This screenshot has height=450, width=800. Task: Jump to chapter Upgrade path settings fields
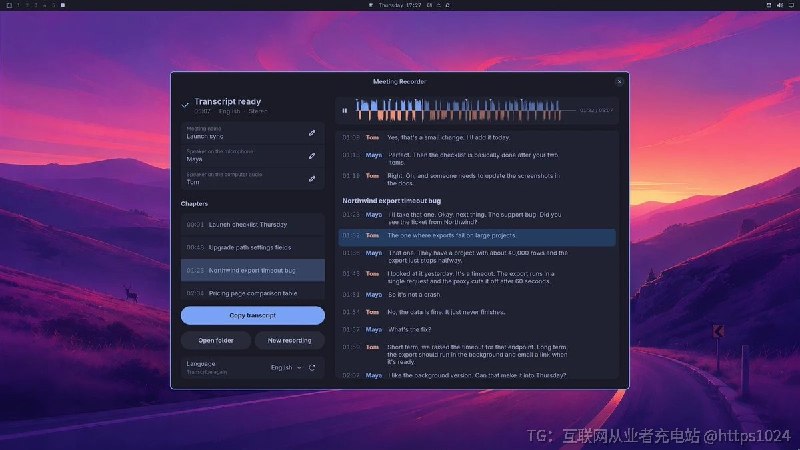click(253, 247)
